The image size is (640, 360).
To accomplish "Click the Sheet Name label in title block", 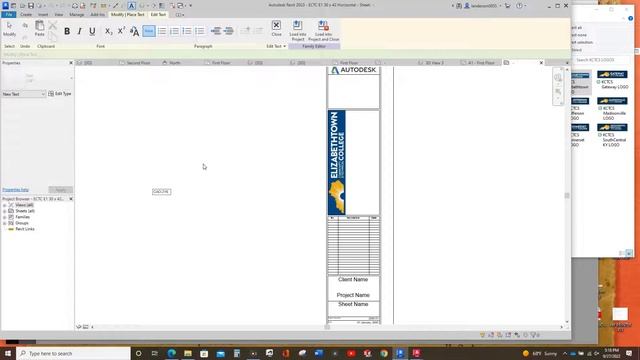I will coord(353,304).
